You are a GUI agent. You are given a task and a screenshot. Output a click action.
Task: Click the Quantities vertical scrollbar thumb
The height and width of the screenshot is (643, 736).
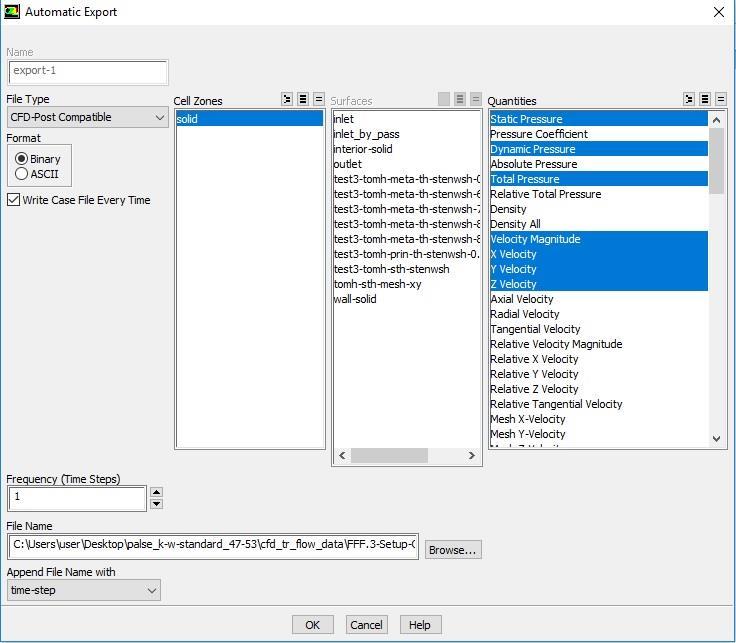click(716, 161)
